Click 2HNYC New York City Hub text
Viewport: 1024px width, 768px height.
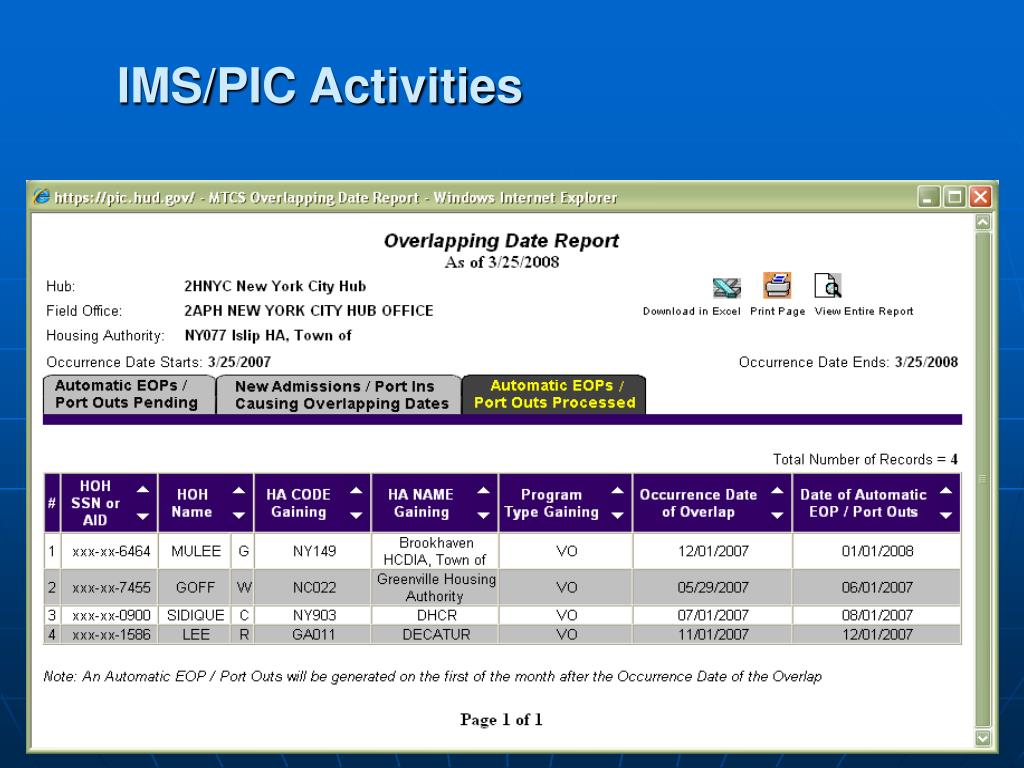tap(275, 287)
